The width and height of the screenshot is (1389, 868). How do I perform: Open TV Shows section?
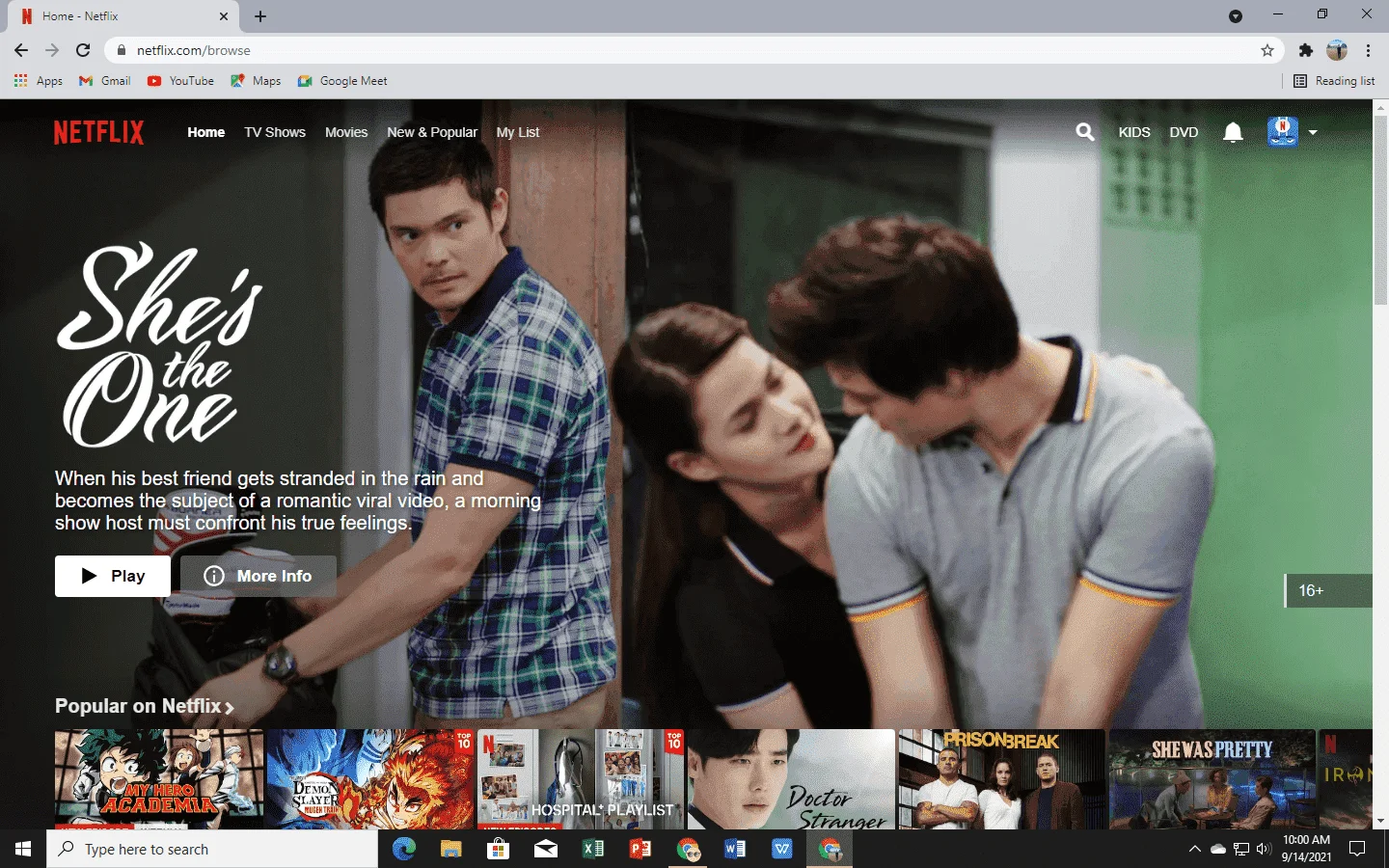click(275, 132)
